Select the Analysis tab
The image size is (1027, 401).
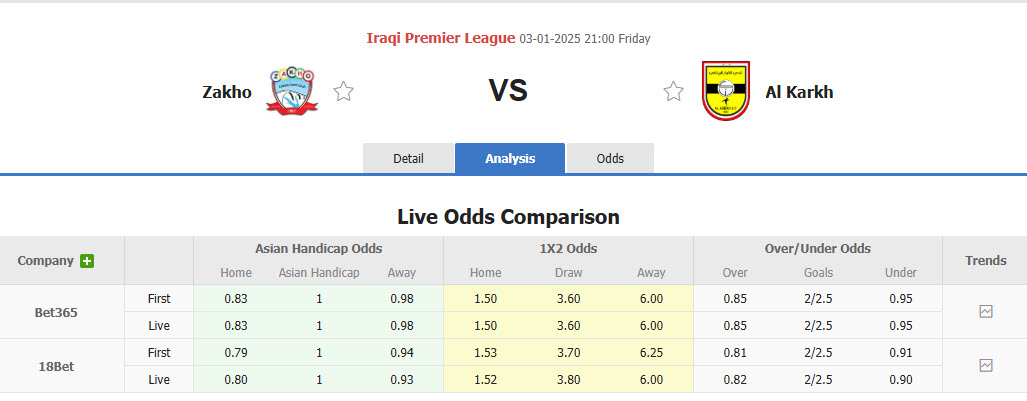pyautogui.click(x=510, y=159)
